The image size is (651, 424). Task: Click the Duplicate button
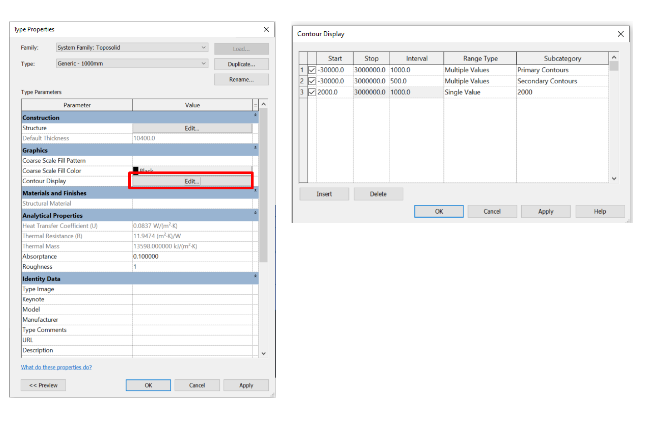(241, 64)
